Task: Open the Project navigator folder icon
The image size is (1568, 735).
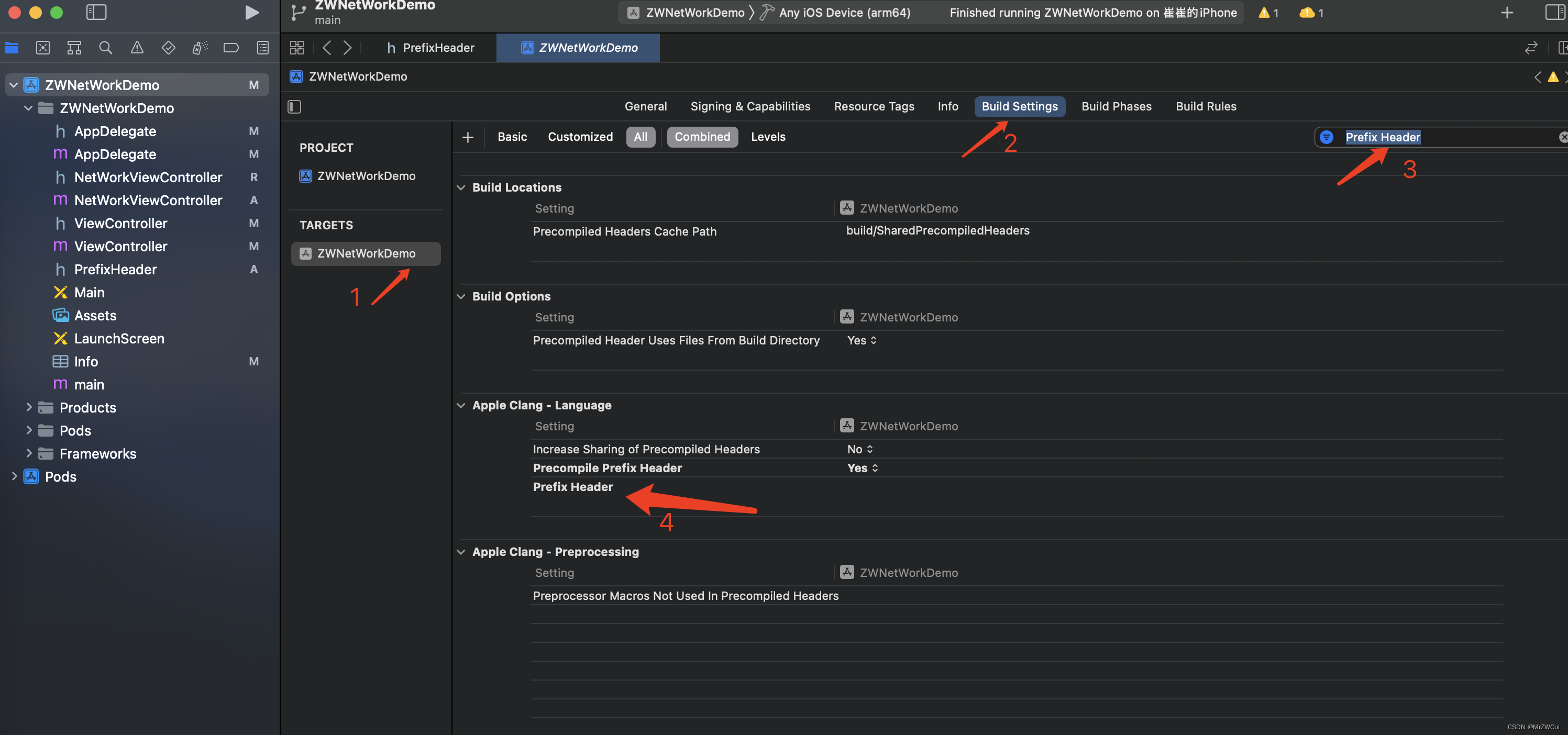Action: [11, 48]
